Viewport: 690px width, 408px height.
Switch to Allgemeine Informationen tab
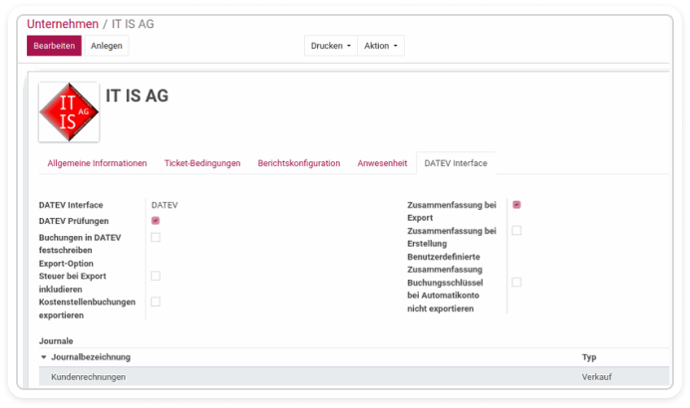coord(97,163)
